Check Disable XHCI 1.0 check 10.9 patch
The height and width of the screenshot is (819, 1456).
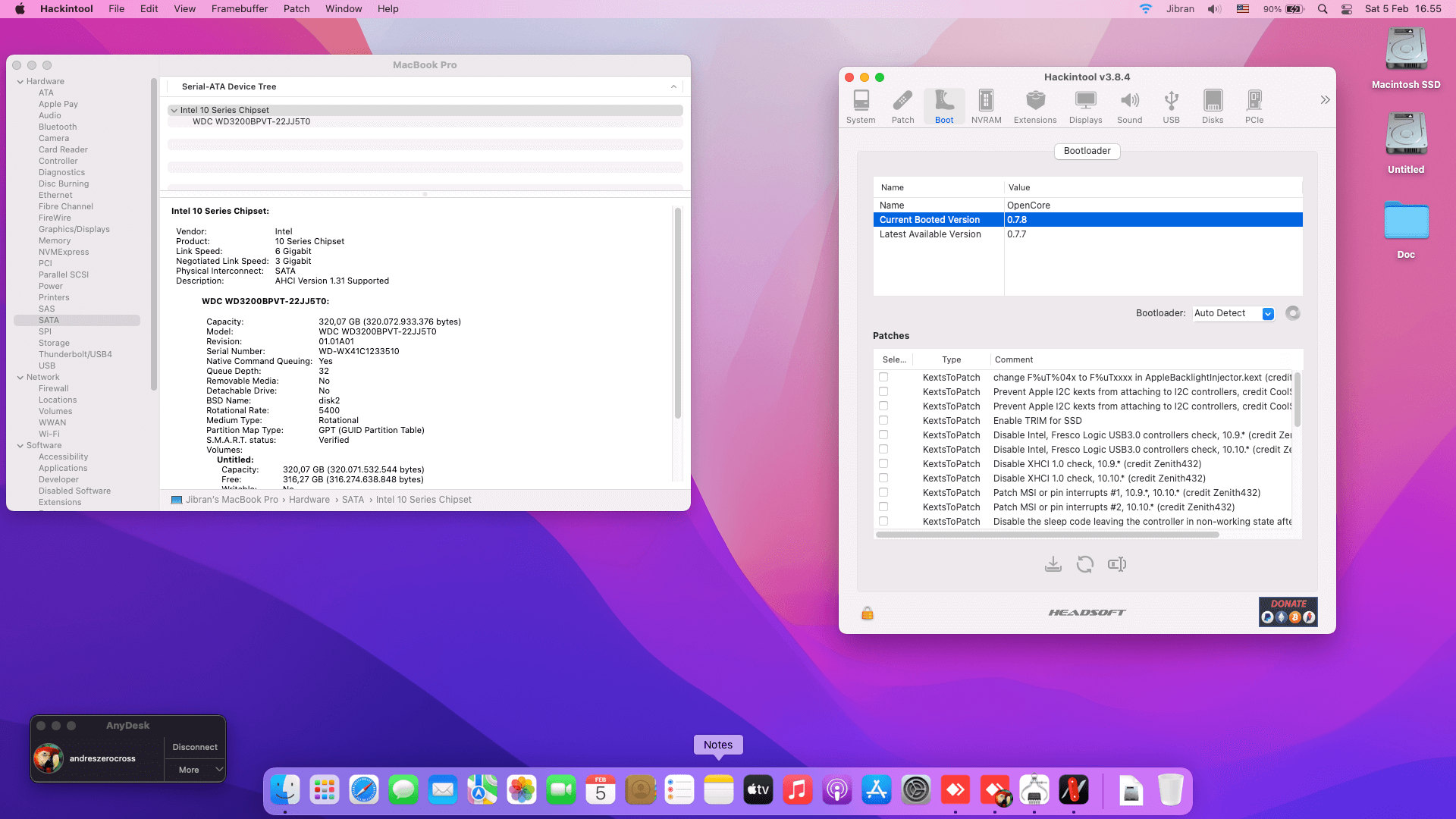(883, 463)
